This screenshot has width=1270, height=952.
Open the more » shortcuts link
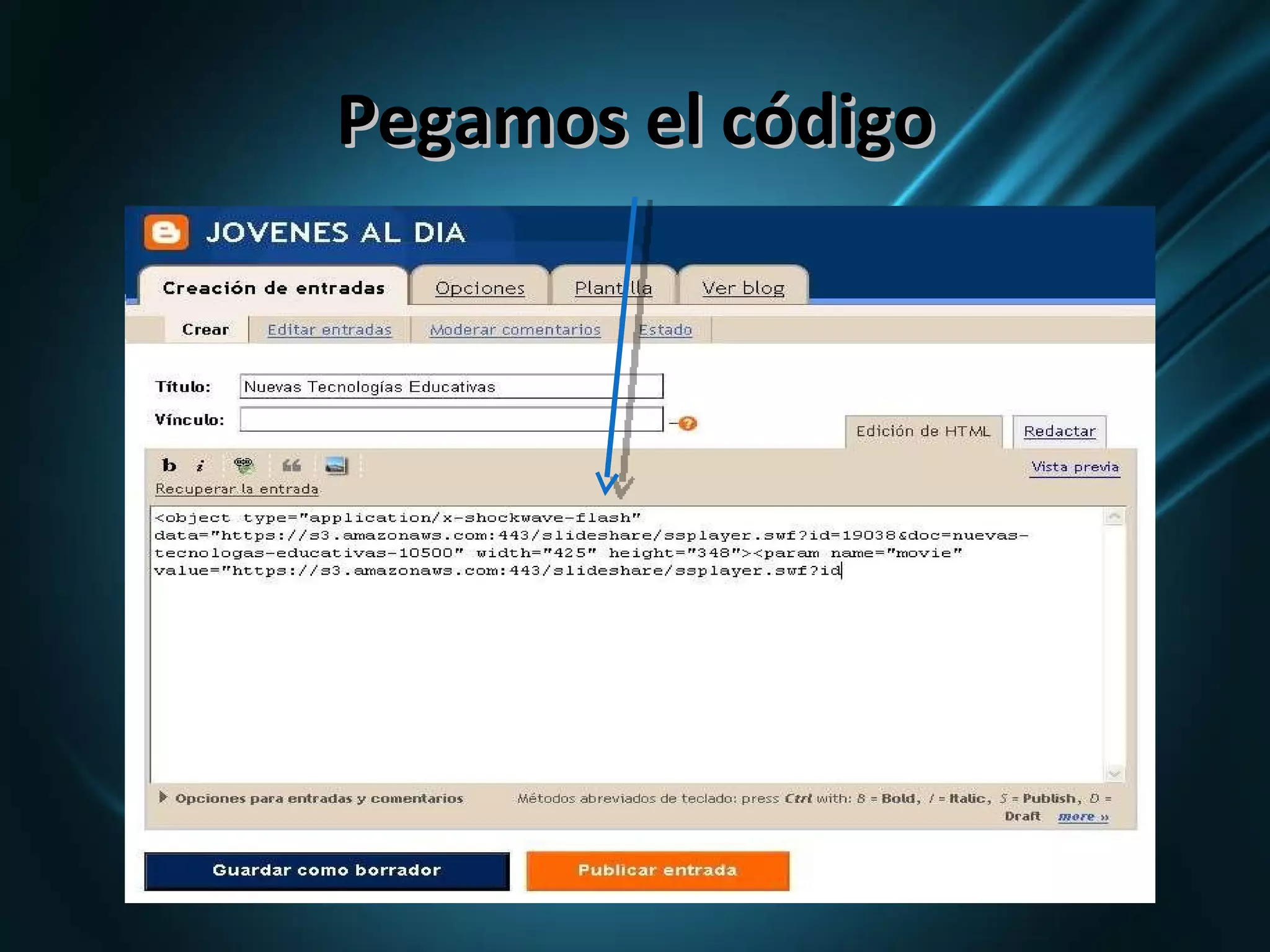point(1083,816)
